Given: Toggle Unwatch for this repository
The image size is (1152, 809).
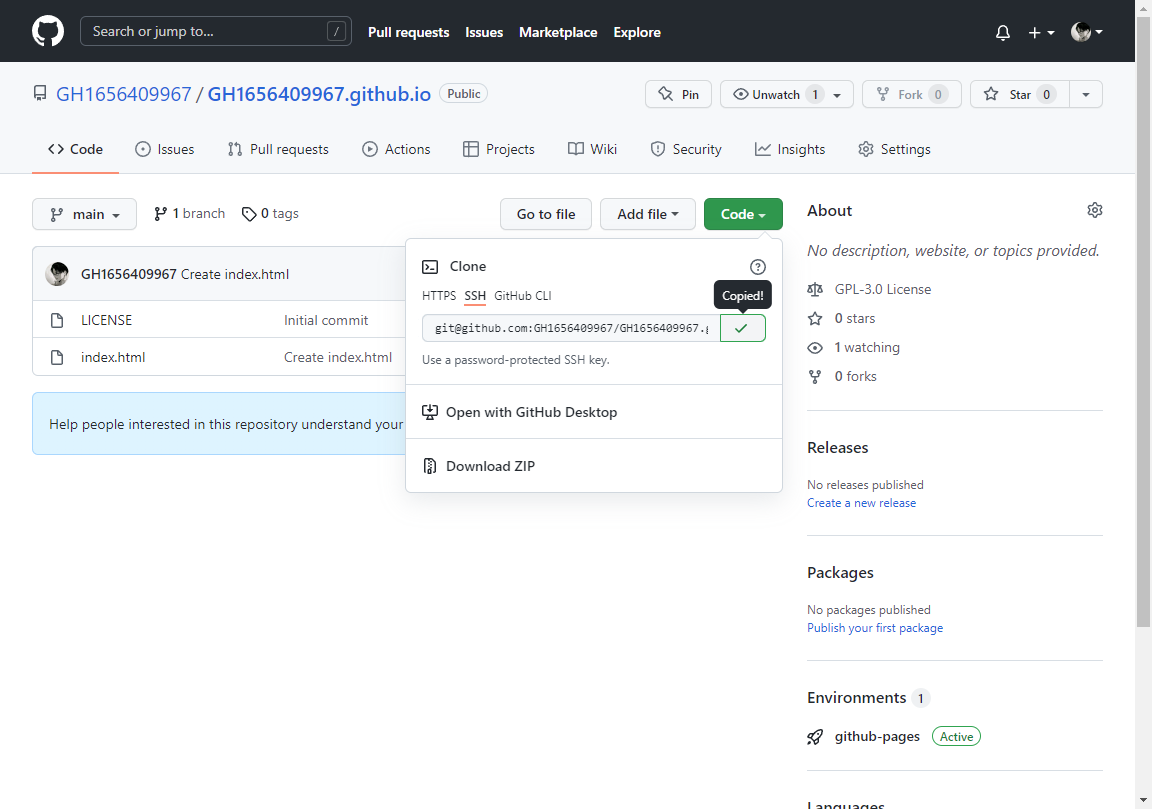Looking at the screenshot, I should pyautogui.click(x=776, y=94).
